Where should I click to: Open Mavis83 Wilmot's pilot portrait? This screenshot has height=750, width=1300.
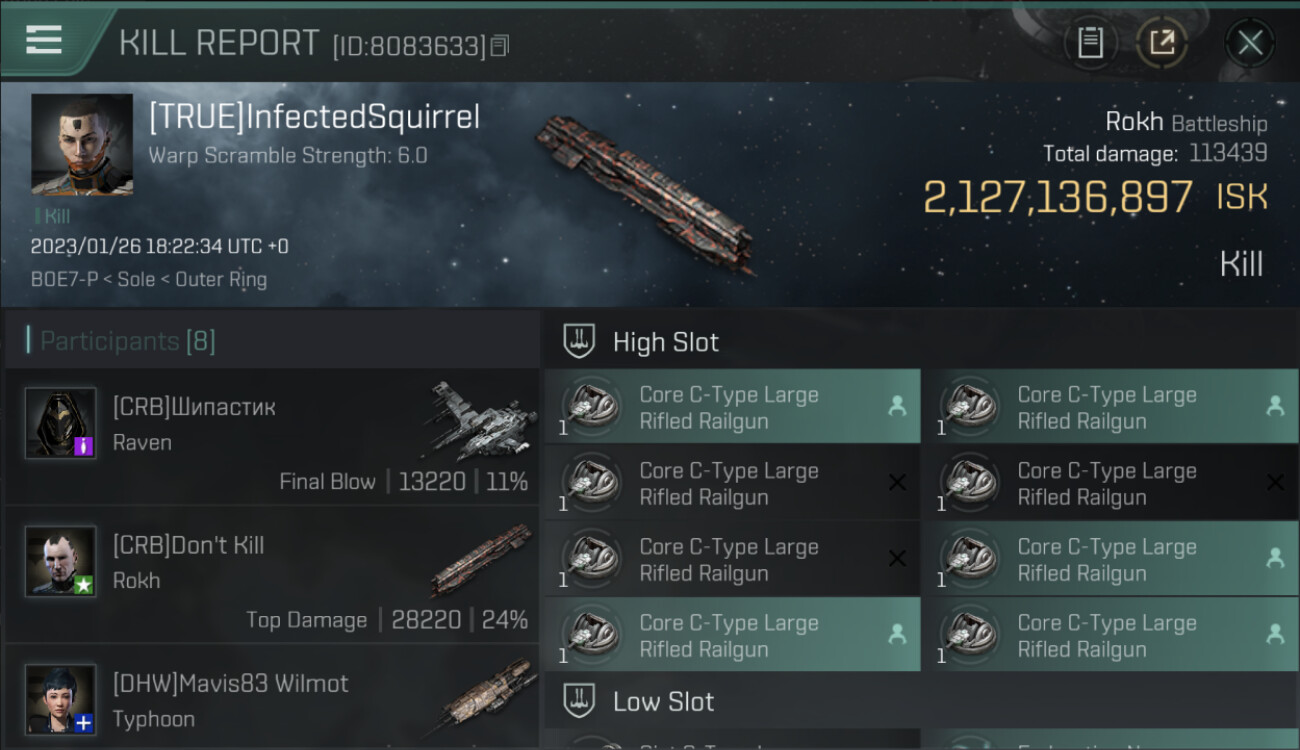click(x=61, y=699)
